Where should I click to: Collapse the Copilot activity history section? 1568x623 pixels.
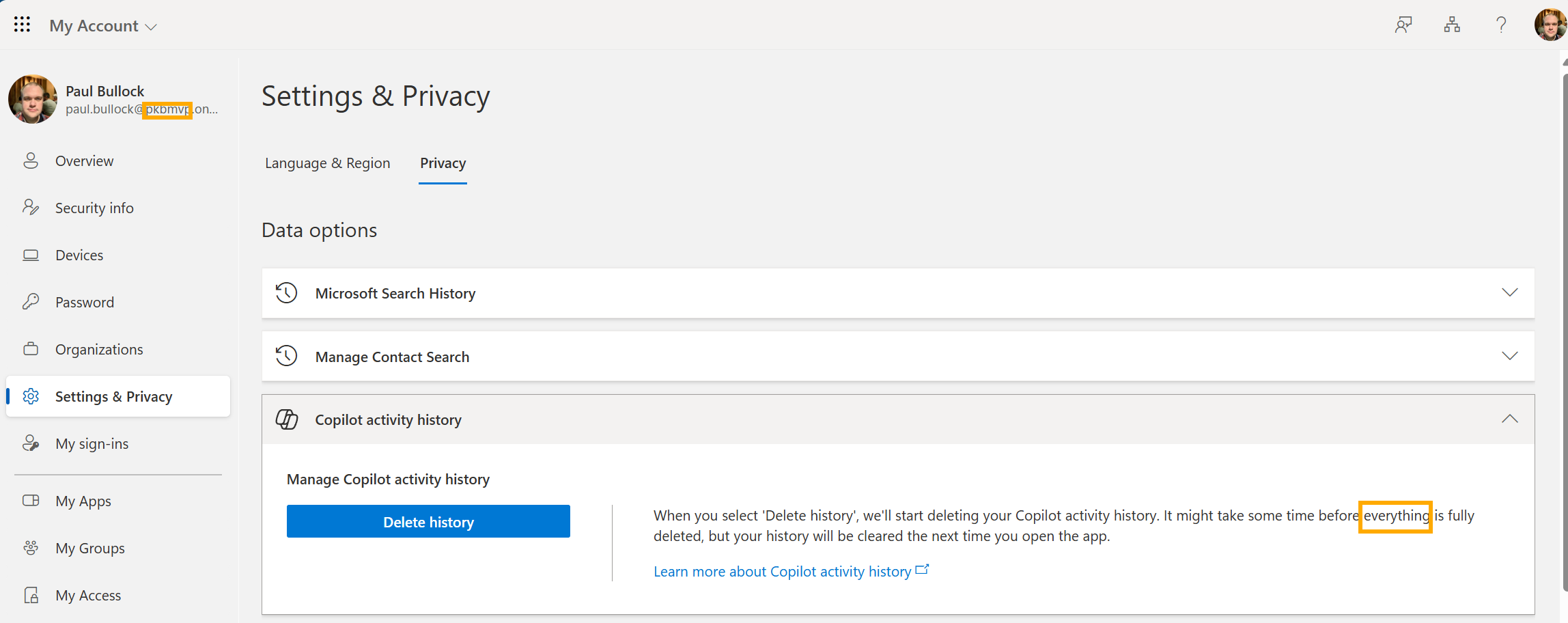pyautogui.click(x=1509, y=419)
